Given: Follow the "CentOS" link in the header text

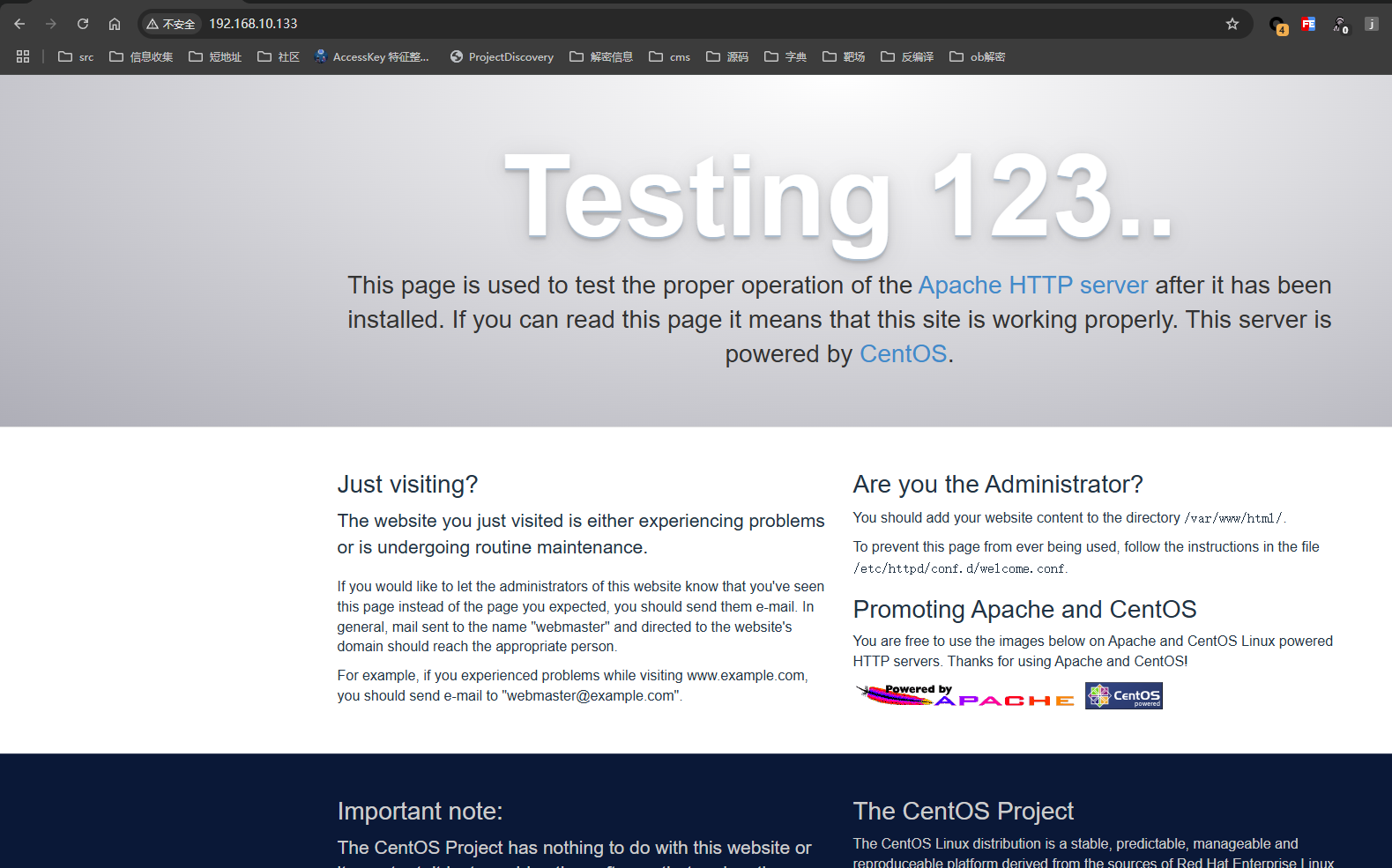Looking at the screenshot, I should (903, 354).
